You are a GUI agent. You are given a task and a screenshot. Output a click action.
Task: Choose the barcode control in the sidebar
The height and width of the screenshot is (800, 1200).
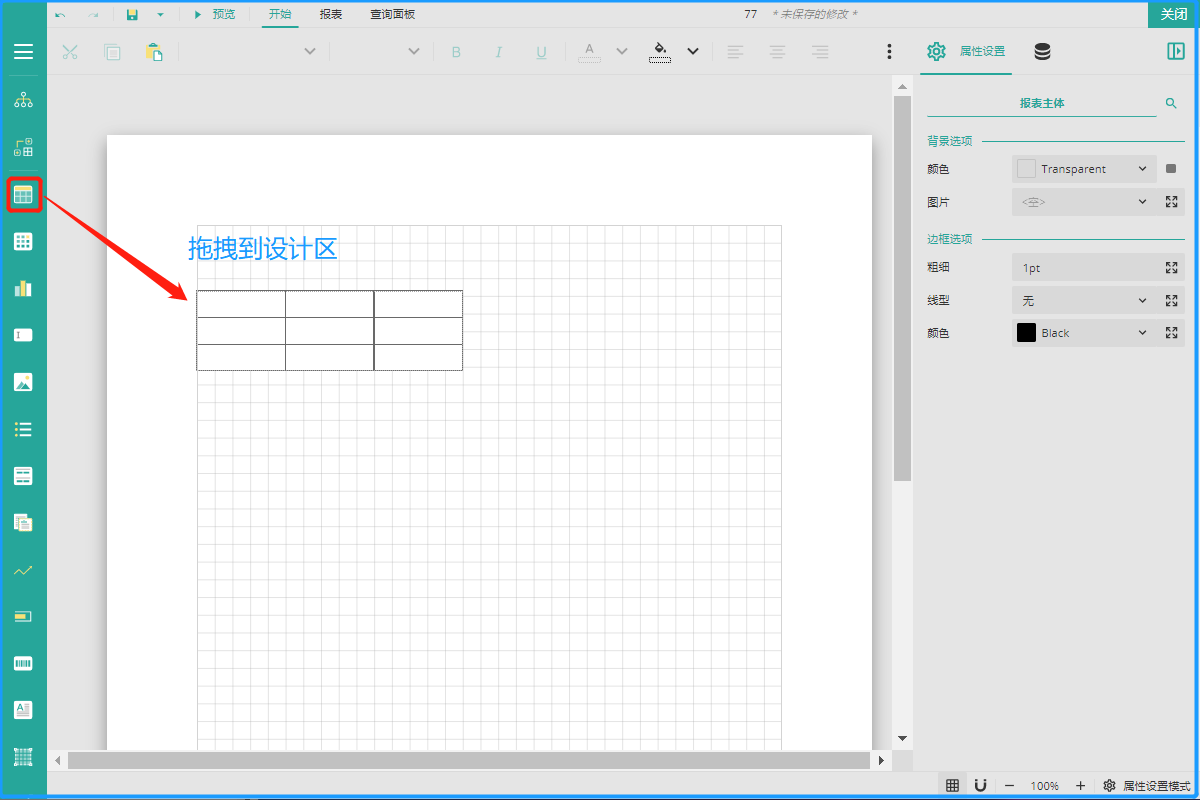tap(23, 663)
